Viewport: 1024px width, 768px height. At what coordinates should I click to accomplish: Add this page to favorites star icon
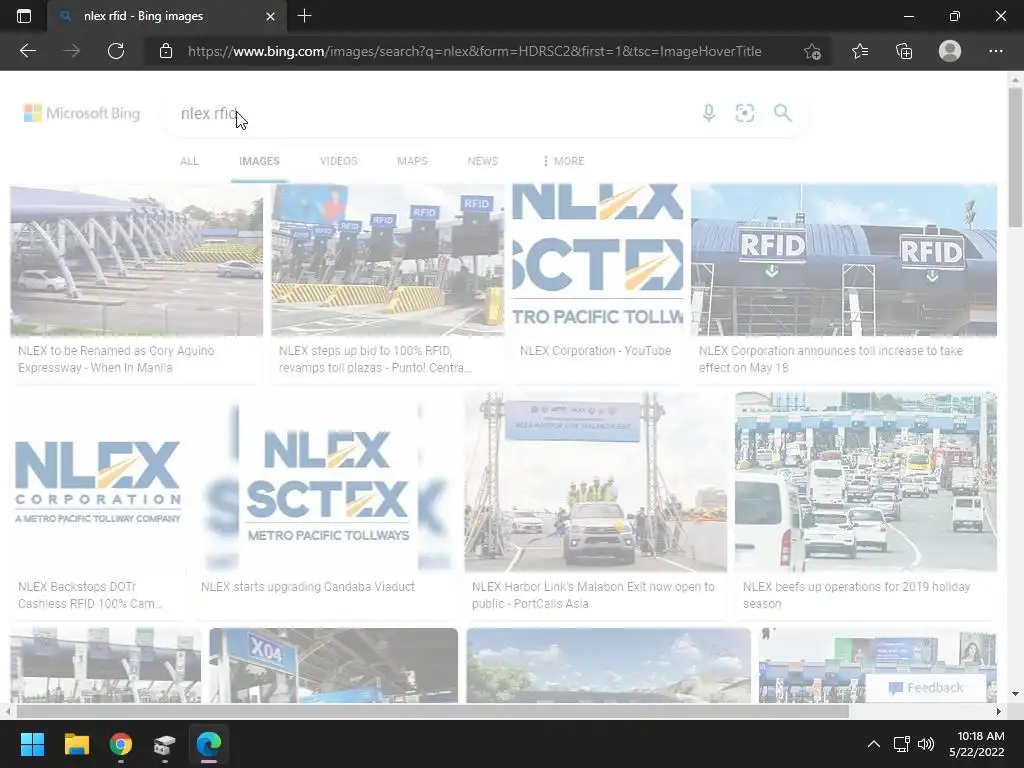tap(812, 51)
